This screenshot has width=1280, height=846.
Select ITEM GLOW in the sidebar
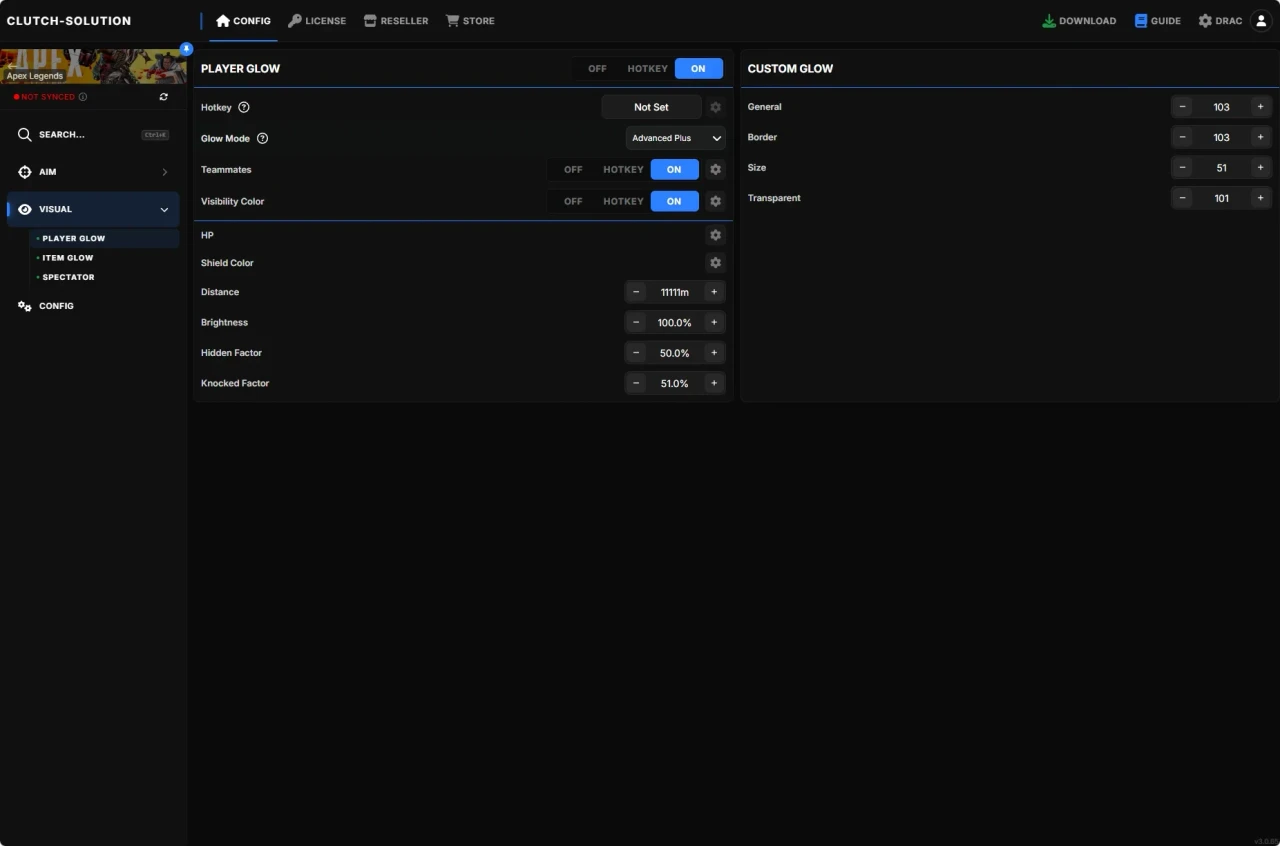pos(67,257)
